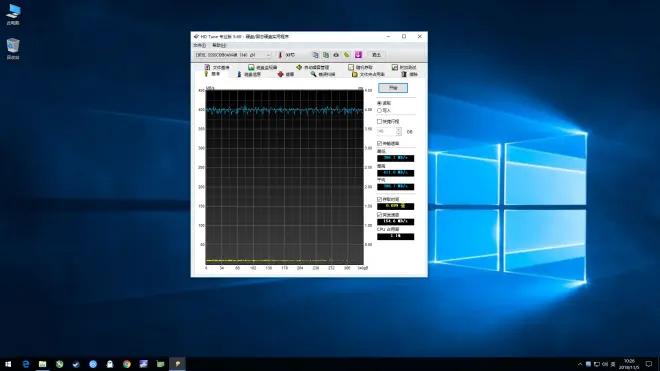Click the benchmark graph area
Image resolution: width=660 pixels, height=371 pixels.
coord(284,177)
